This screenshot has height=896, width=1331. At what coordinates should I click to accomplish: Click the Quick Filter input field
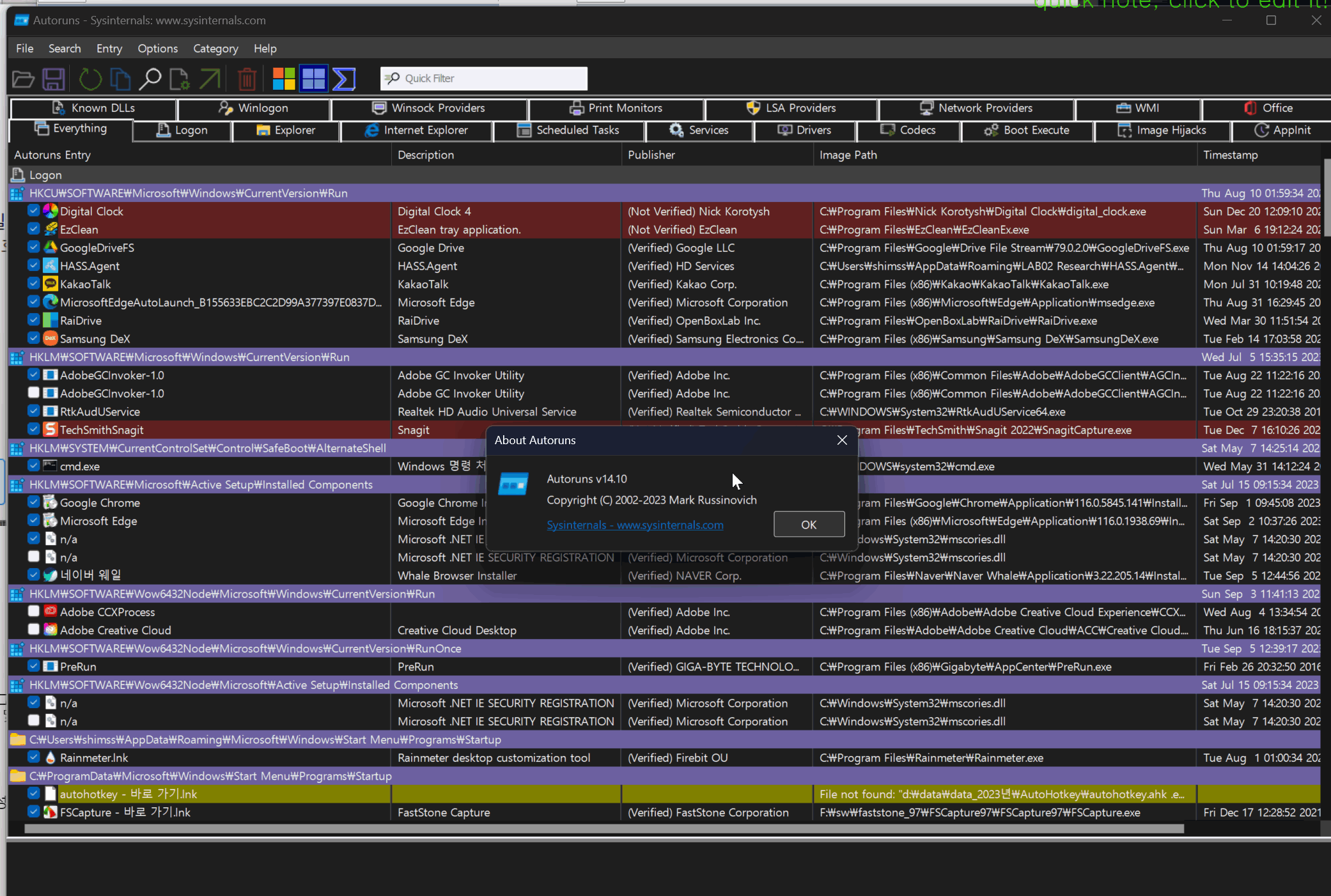coord(484,79)
